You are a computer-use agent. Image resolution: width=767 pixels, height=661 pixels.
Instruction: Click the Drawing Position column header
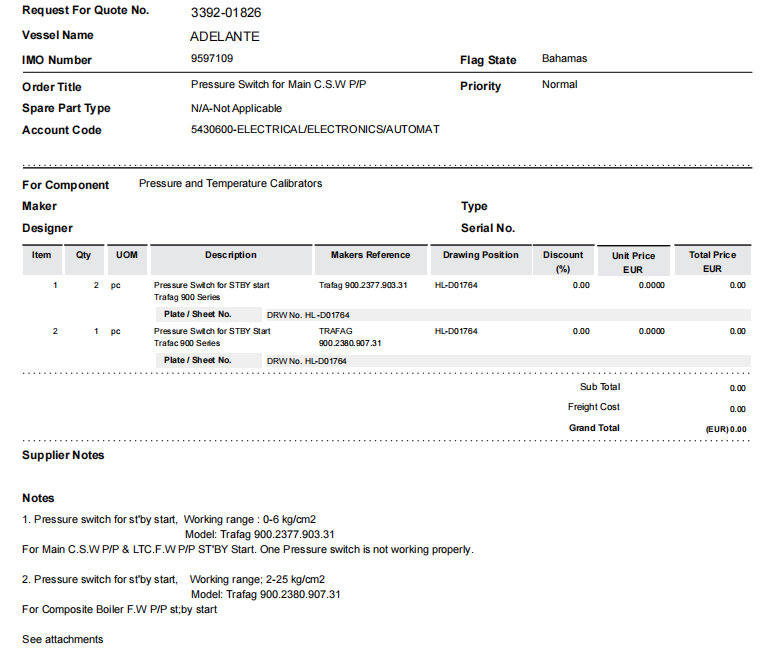tap(481, 256)
